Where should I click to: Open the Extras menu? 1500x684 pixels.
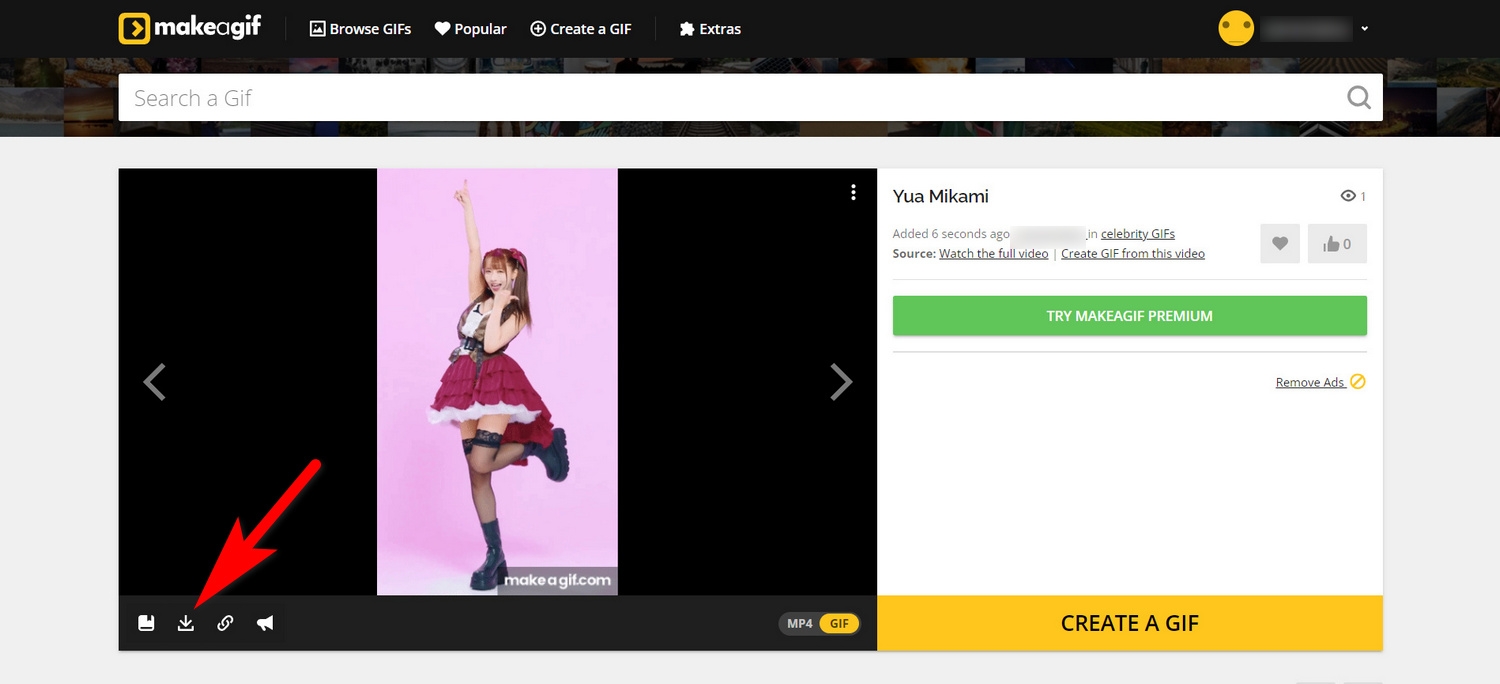[709, 29]
